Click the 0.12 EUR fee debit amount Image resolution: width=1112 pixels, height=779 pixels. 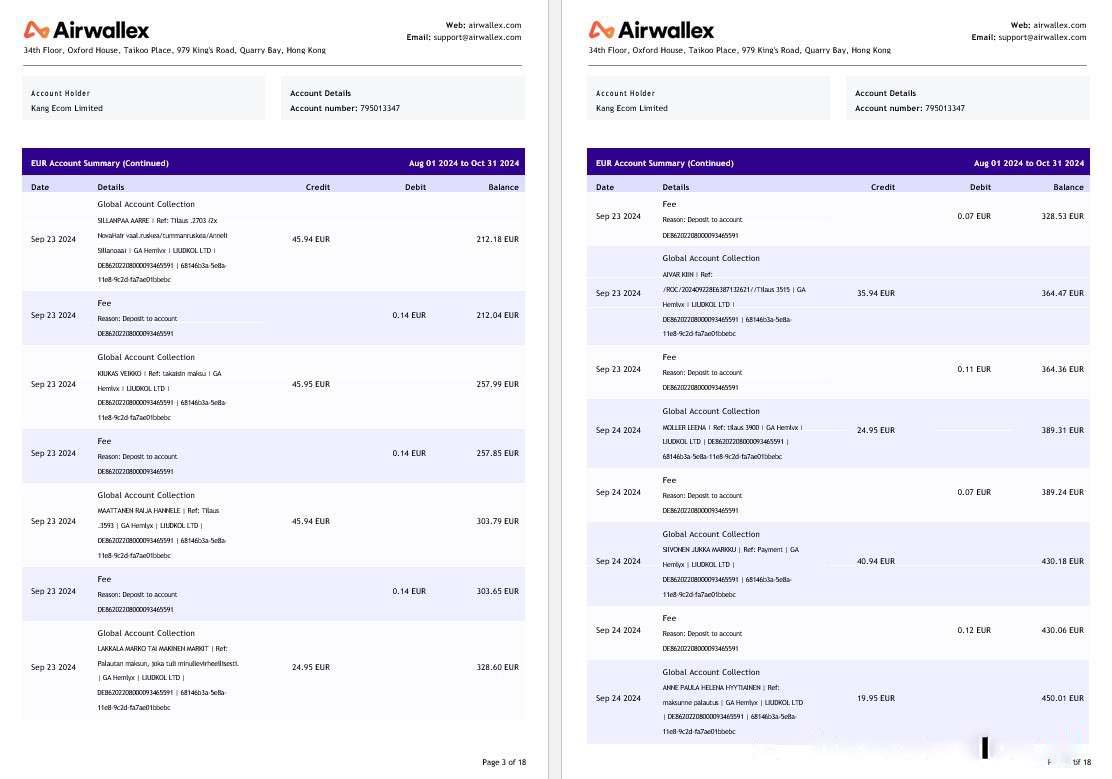click(974, 630)
